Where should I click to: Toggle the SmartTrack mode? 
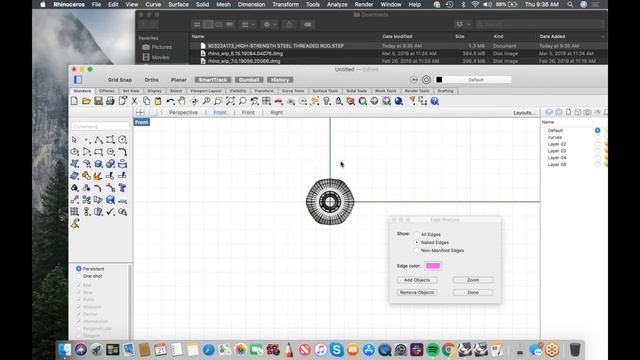(x=213, y=80)
